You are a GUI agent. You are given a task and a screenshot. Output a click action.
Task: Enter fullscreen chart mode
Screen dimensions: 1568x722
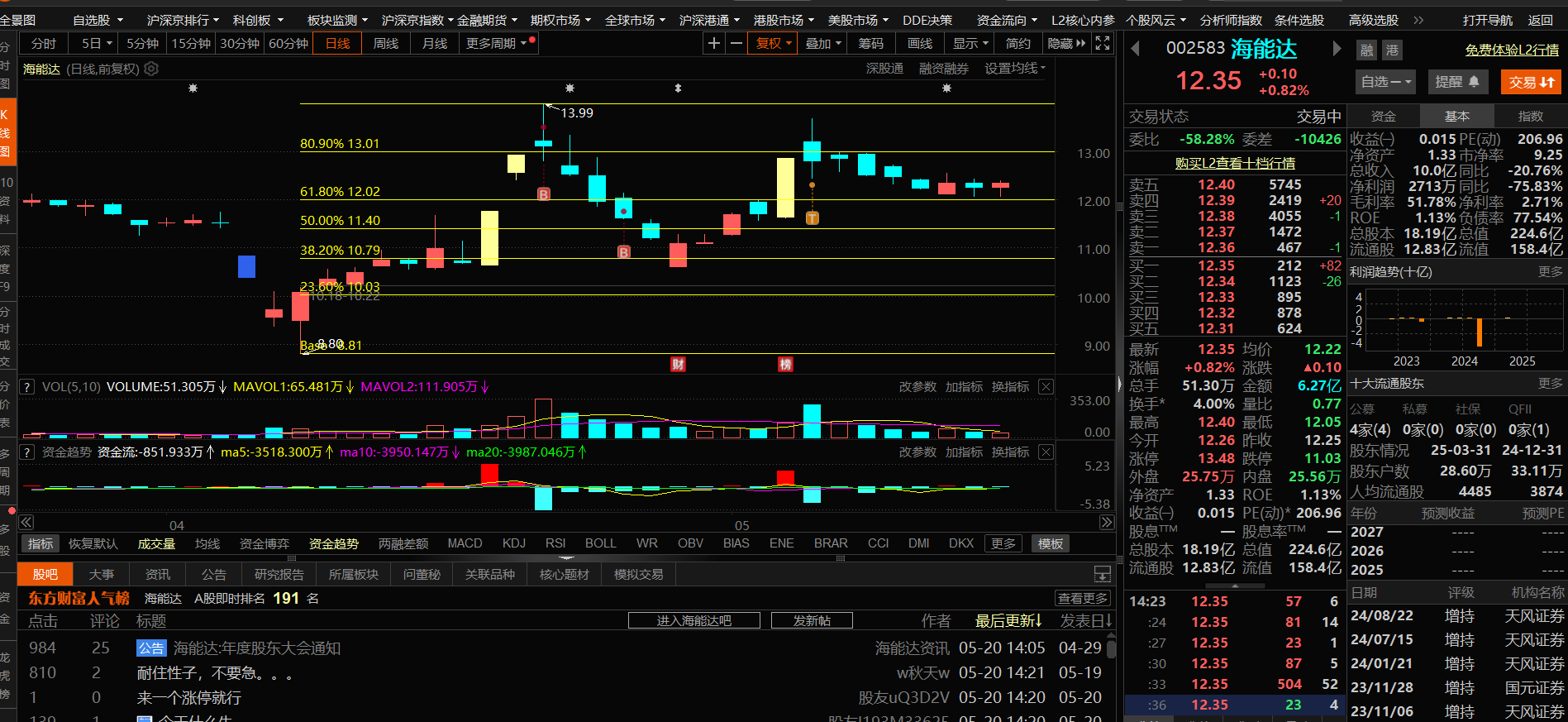click(x=1103, y=43)
